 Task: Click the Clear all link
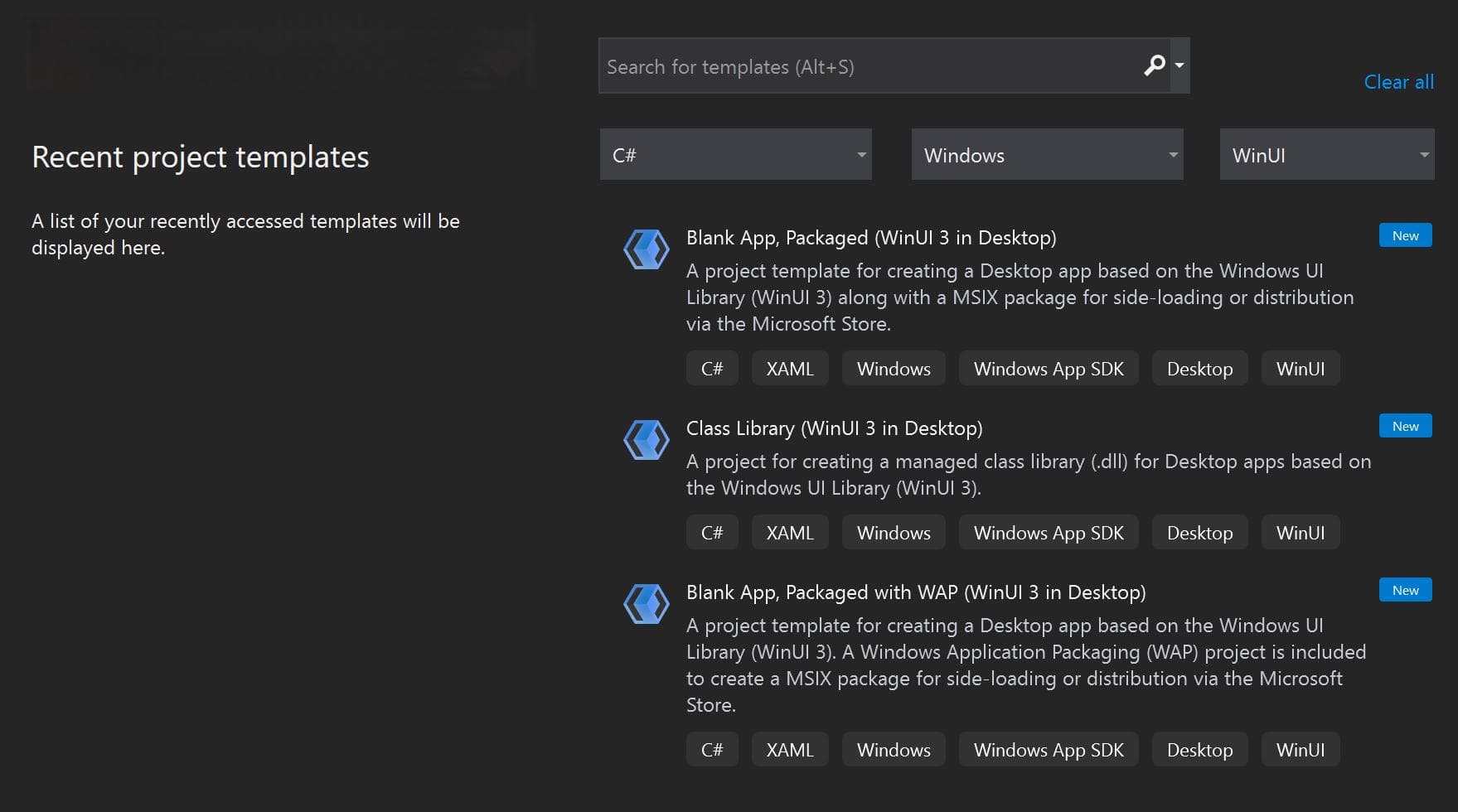pos(1398,82)
